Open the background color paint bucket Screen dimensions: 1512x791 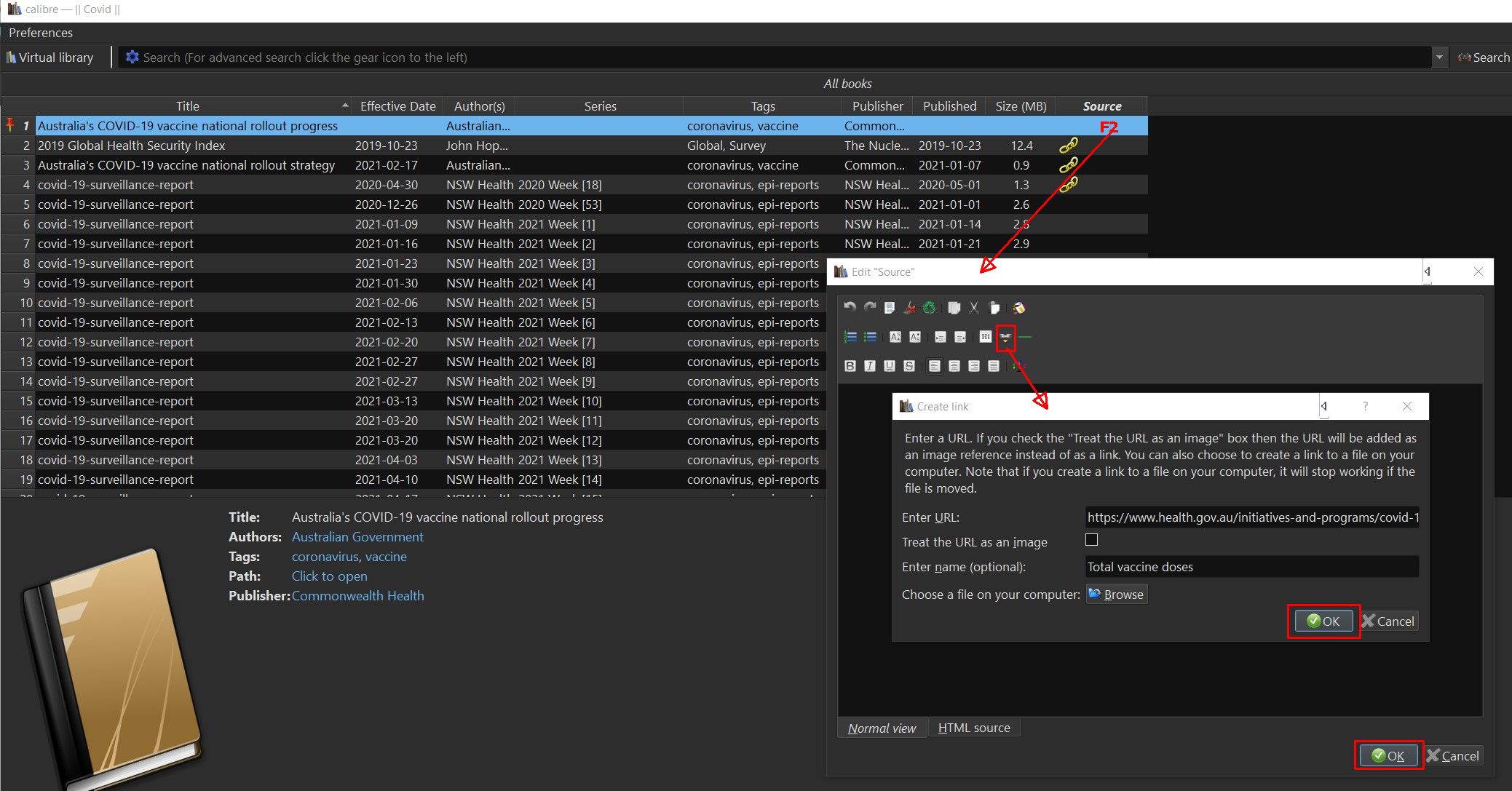click(1018, 308)
